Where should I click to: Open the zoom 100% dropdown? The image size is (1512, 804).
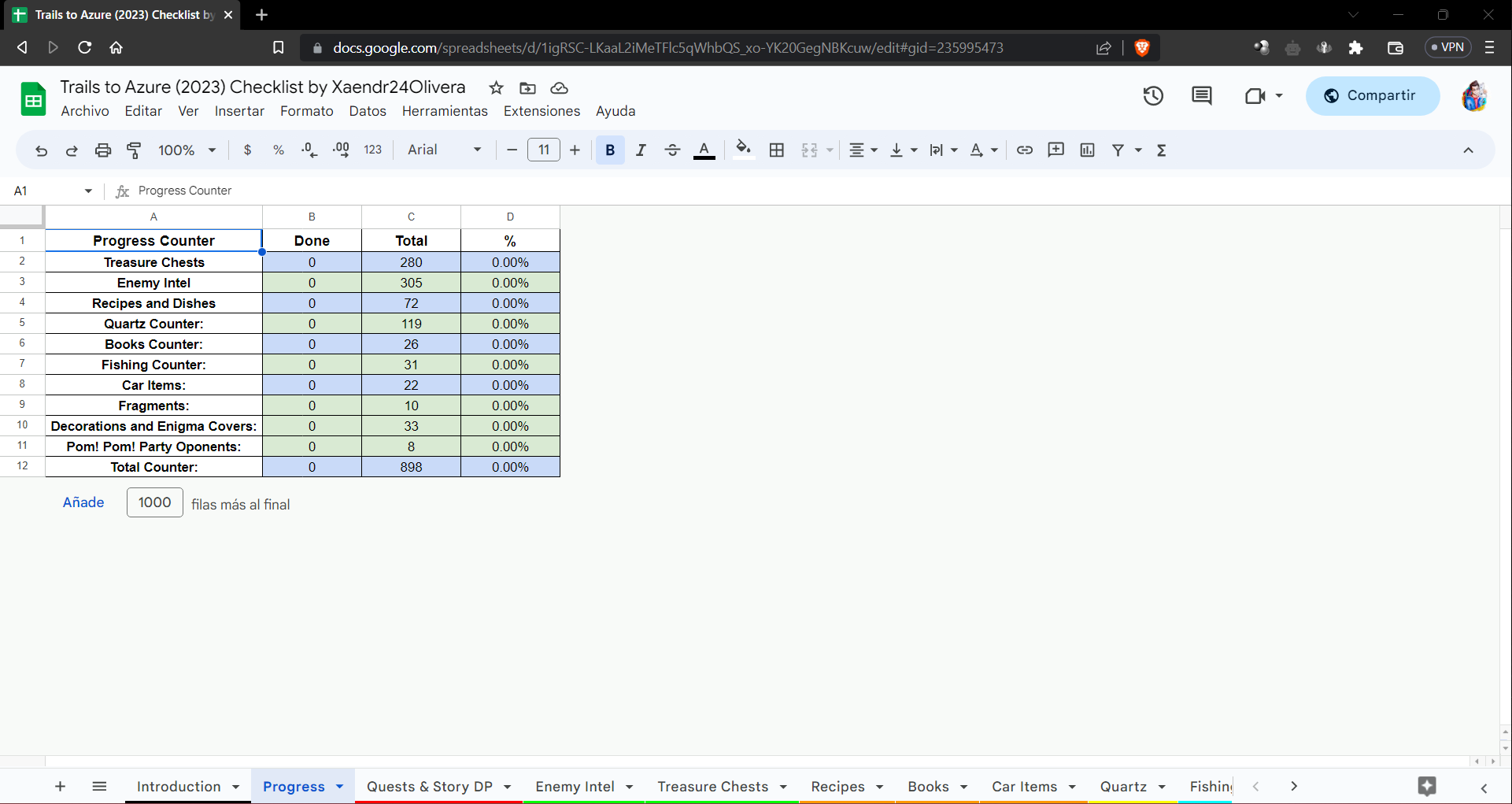187,150
